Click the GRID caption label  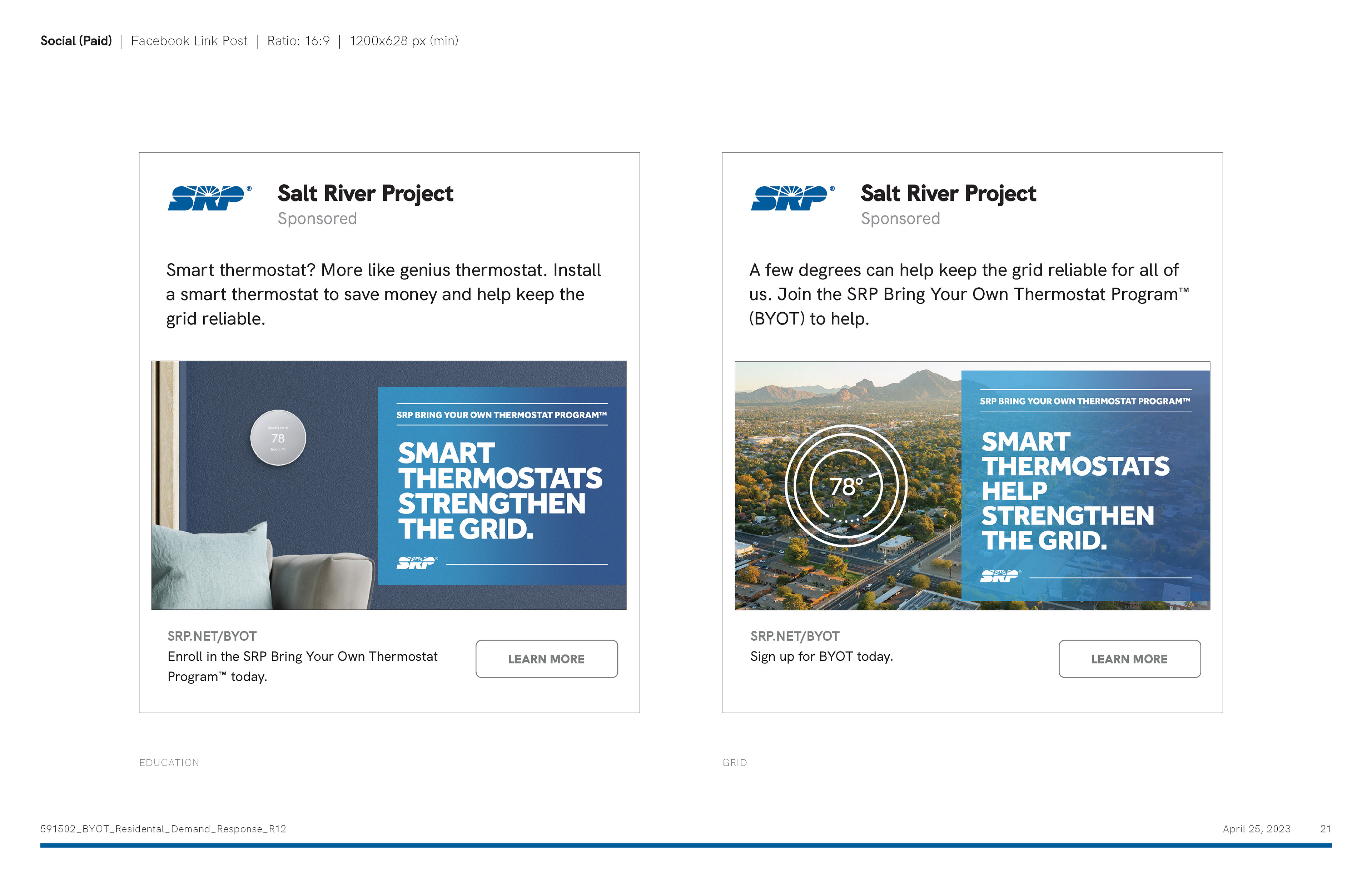pyautogui.click(x=735, y=762)
